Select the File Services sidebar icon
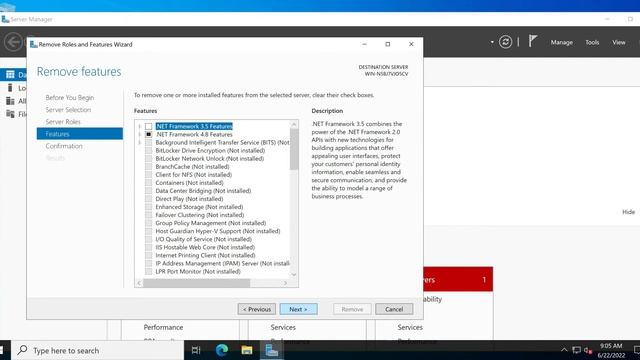Viewport: 640px width, 360px height. point(10,114)
